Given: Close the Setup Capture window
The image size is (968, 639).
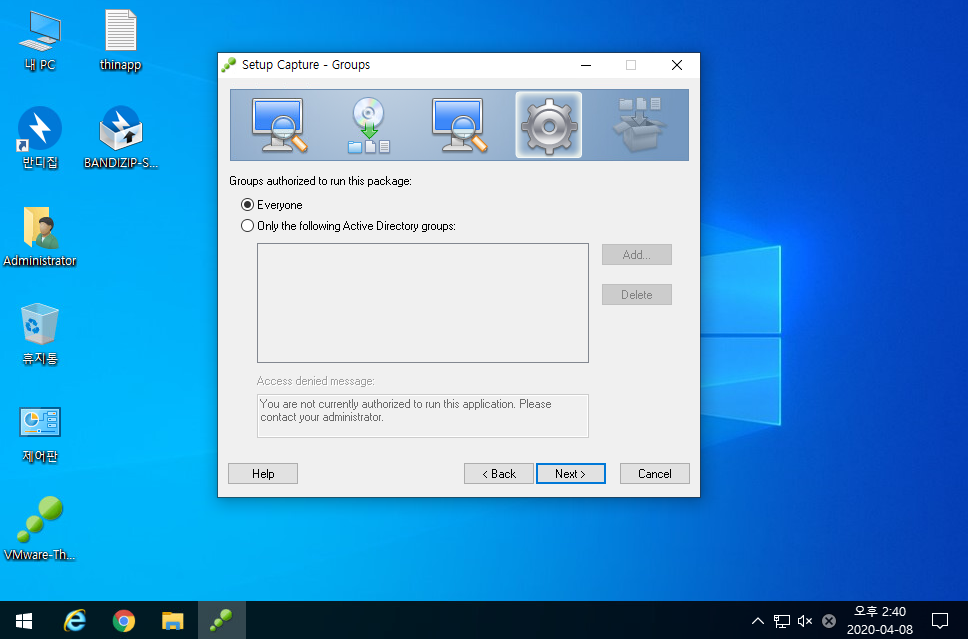Looking at the screenshot, I should tap(677, 65).
